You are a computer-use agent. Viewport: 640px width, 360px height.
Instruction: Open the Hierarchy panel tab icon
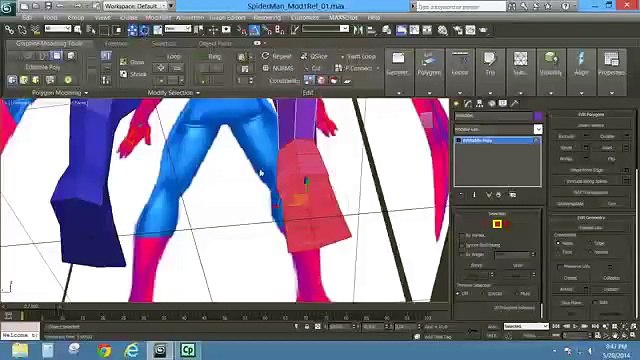click(x=480, y=104)
